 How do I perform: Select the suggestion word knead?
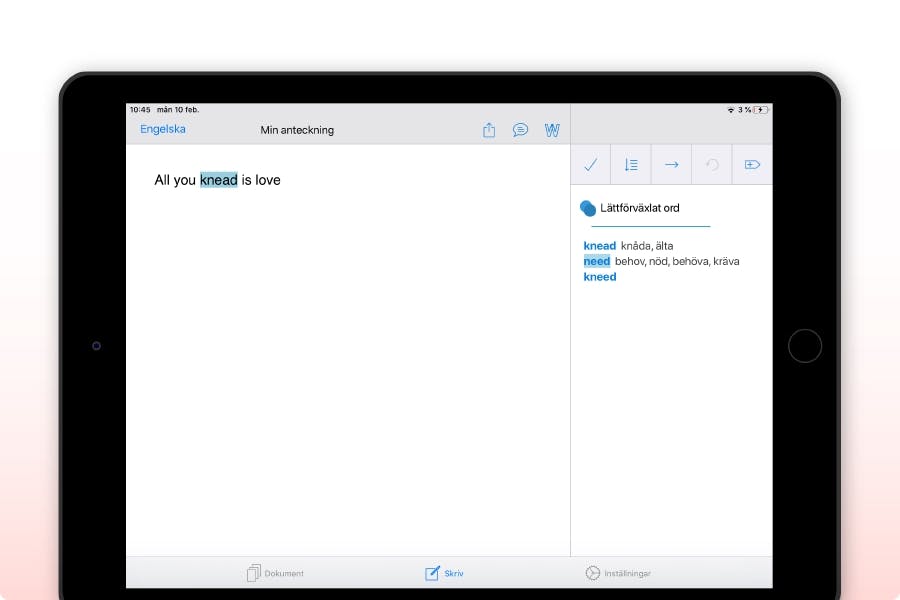click(x=599, y=246)
